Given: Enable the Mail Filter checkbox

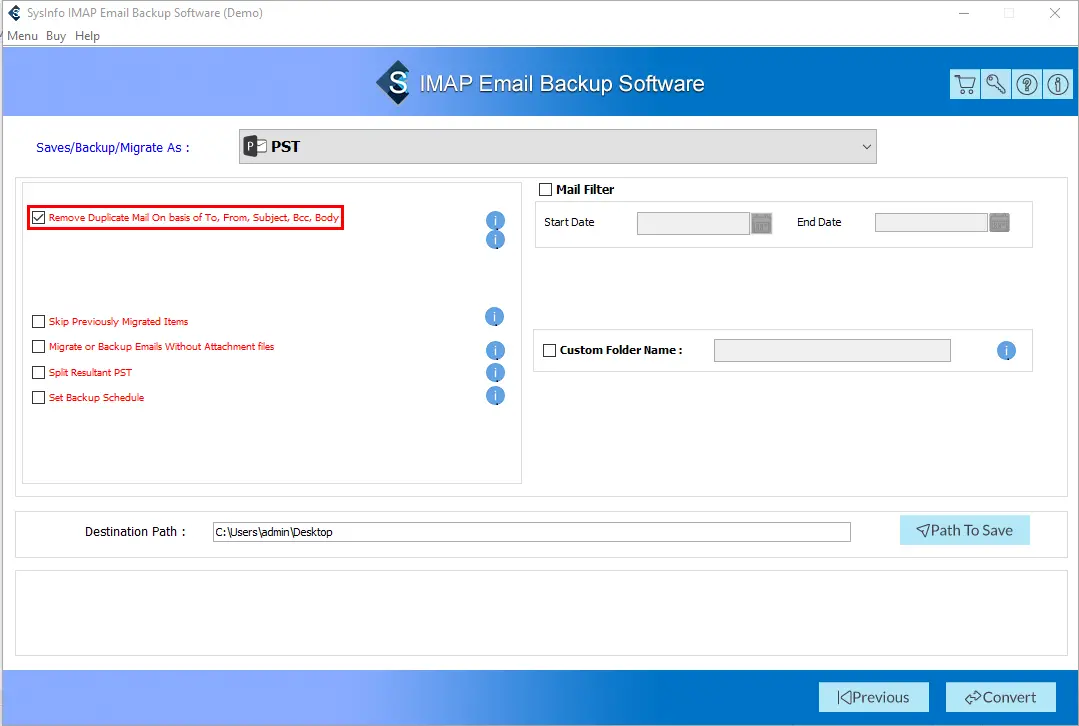Looking at the screenshot, I should [546, 190].
